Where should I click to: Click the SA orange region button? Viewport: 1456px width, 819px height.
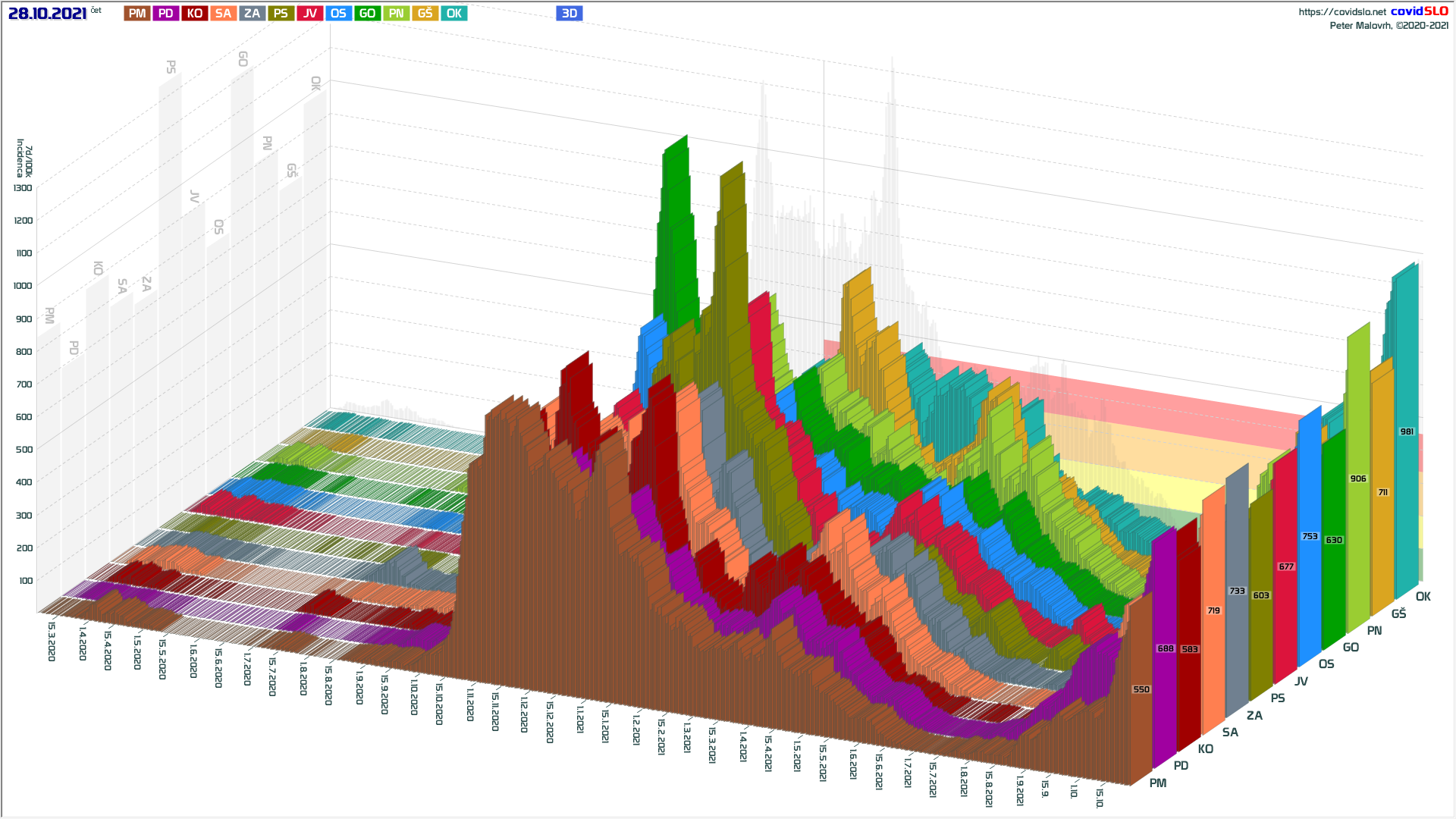tap(223, 14)
